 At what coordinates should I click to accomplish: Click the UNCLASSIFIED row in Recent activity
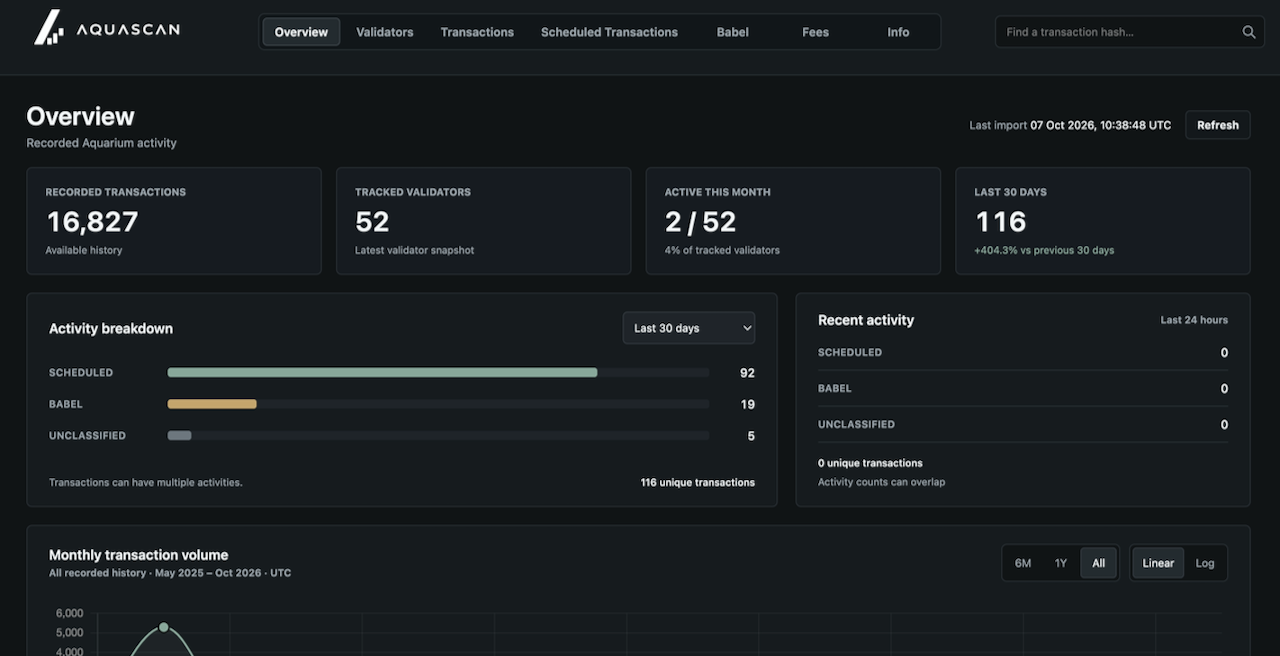tap(1023, 424)
